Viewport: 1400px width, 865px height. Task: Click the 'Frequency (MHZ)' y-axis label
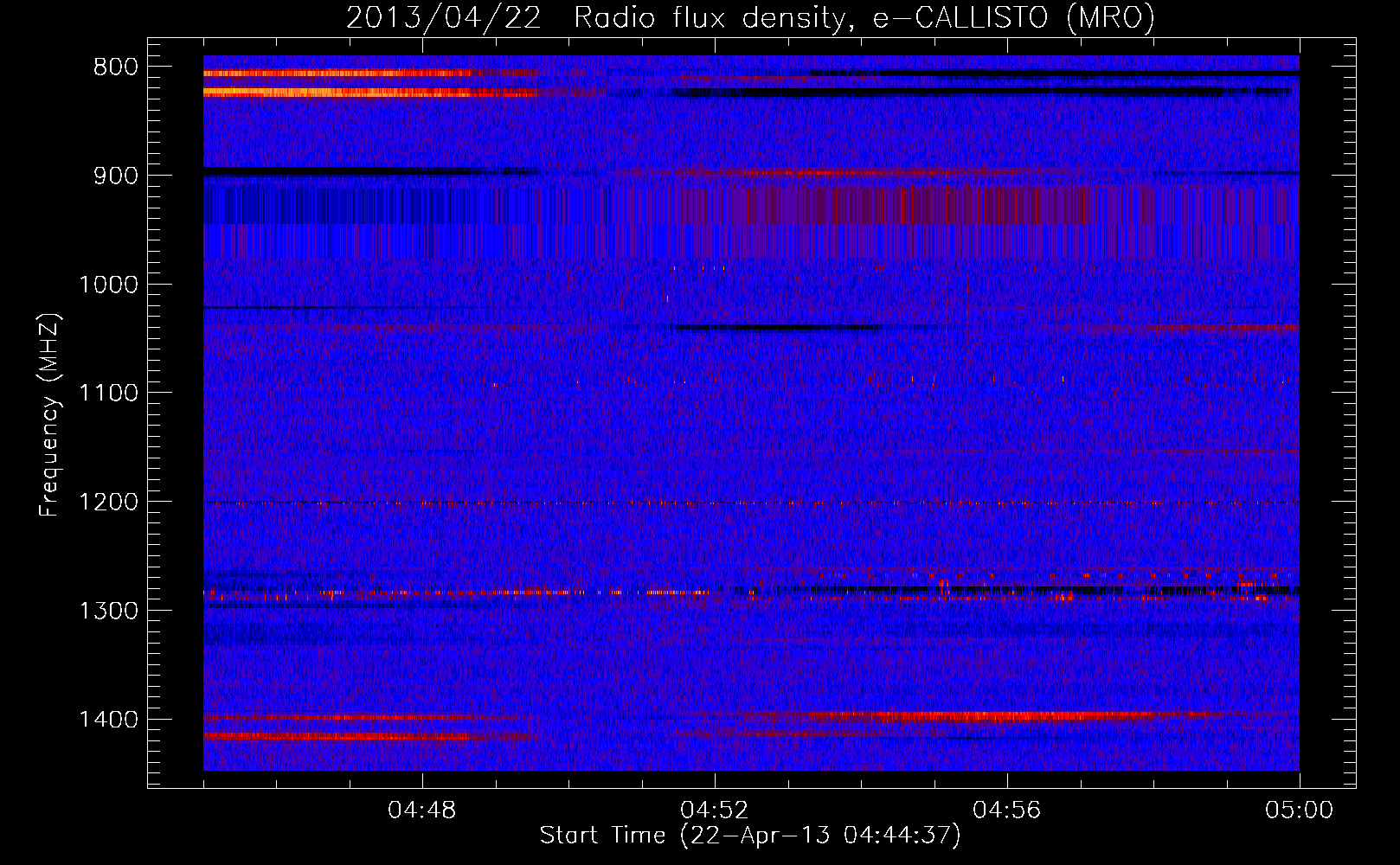tap(49, 416)
